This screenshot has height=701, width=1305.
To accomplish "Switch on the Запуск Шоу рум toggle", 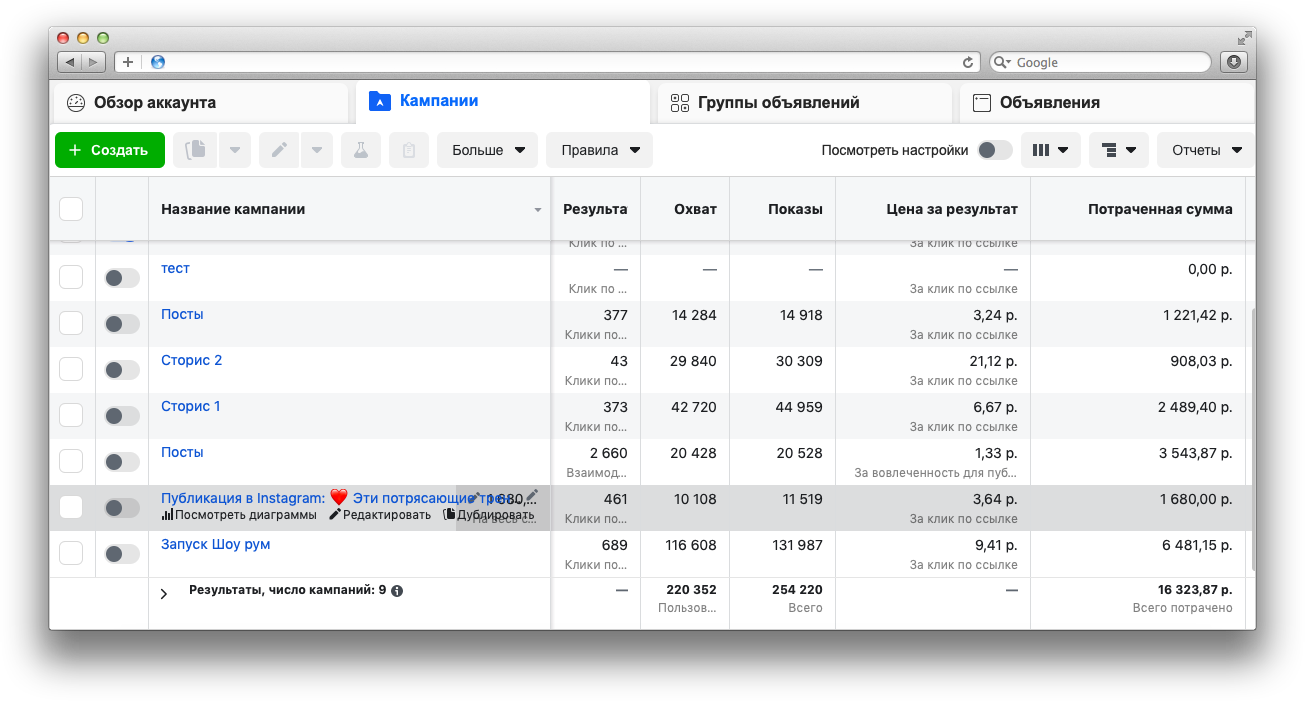I will (x=122, y=554).
